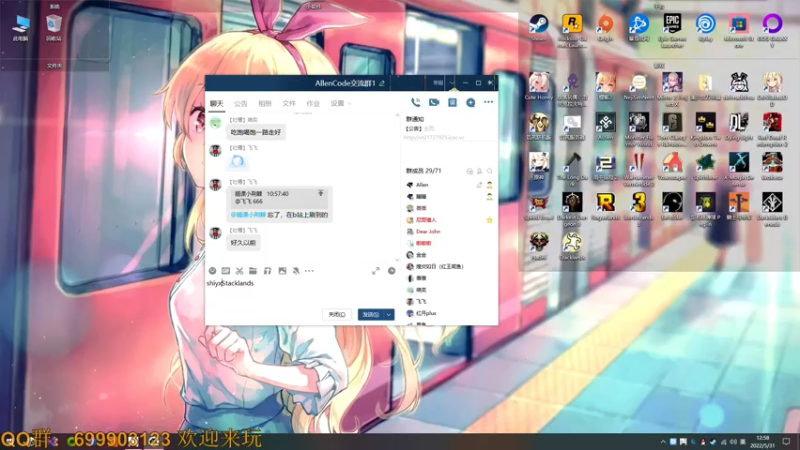This screenshot has height=450, width=800.
Task: Expand the 设置 settings dropdown tab
Action: (340, 103)
